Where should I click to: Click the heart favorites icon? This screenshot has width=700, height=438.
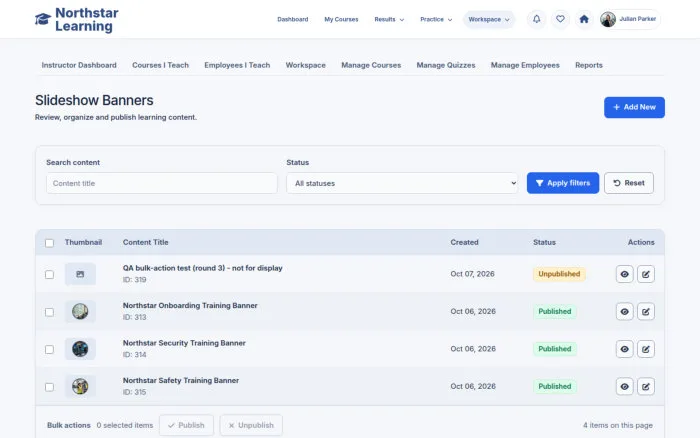[560, 19]
